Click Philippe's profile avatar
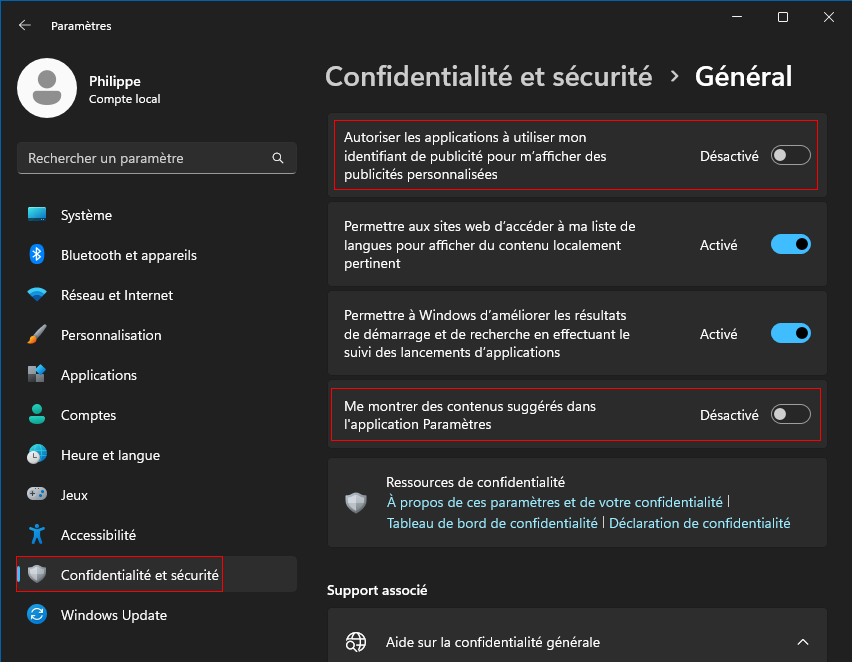 coord(47,88)
